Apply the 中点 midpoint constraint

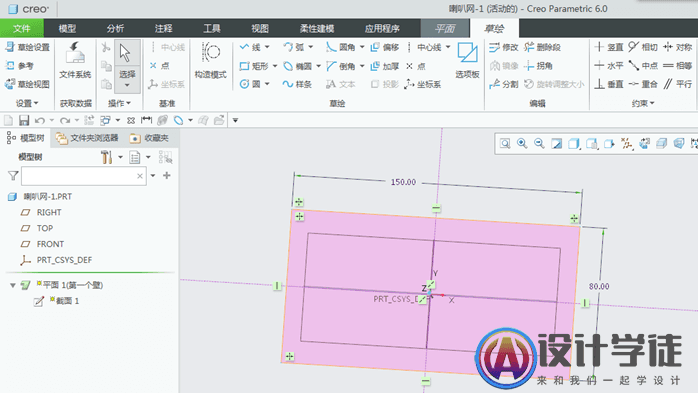point(643,66)
